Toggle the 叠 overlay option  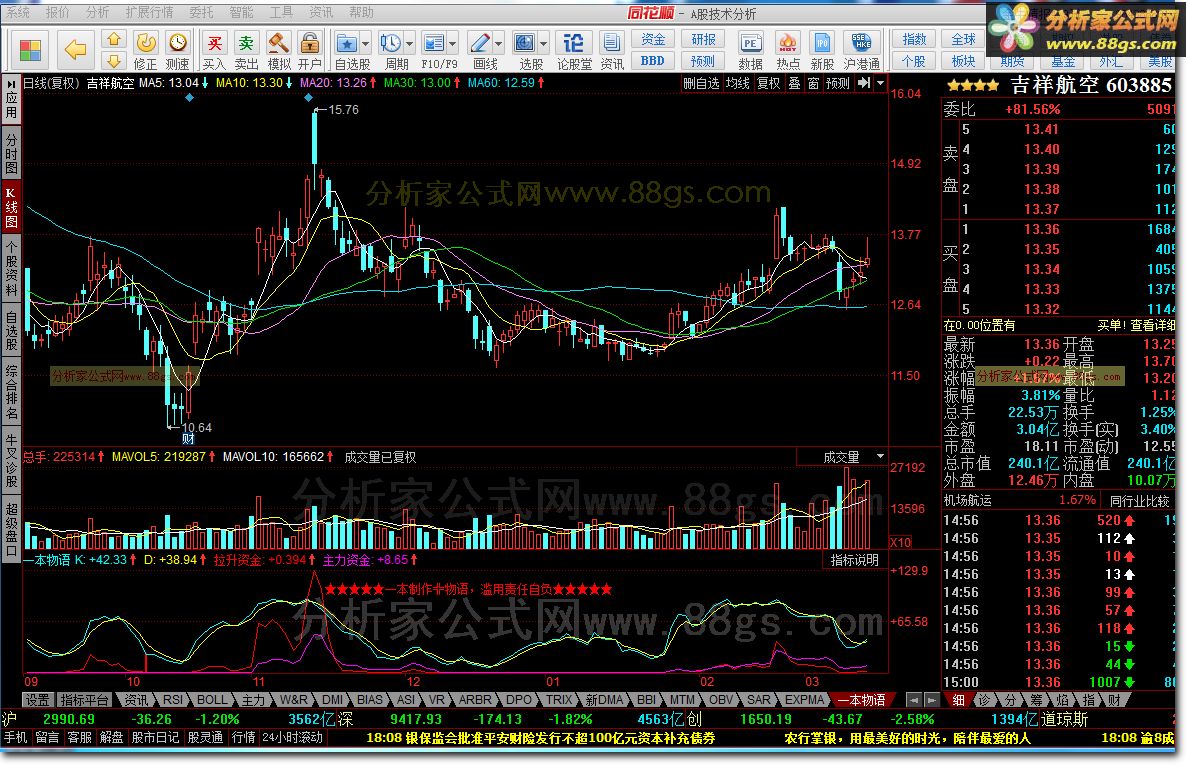pyautogui.click(x=794, y=83)
